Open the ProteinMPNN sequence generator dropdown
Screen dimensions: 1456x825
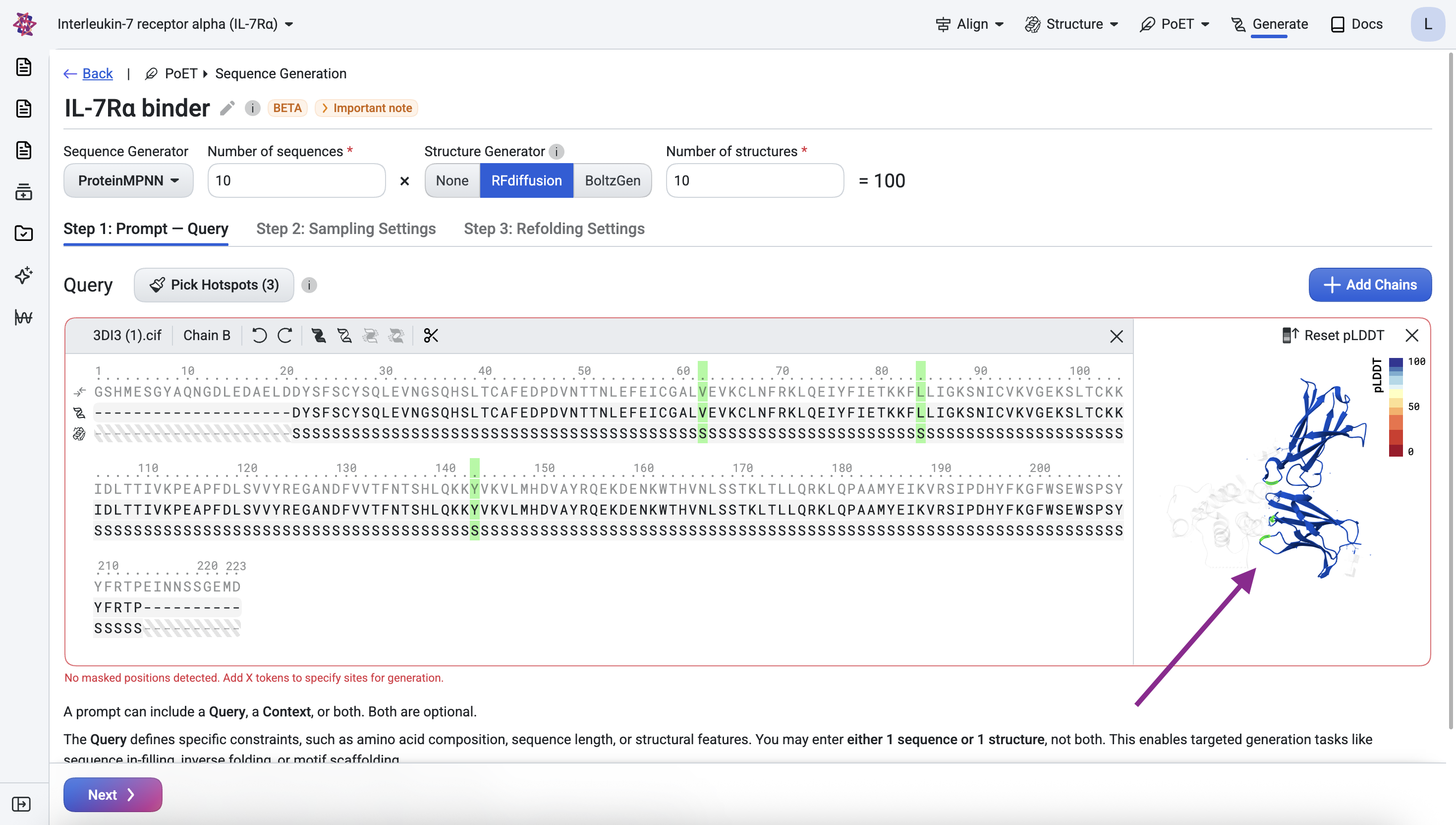pos(128,180)
